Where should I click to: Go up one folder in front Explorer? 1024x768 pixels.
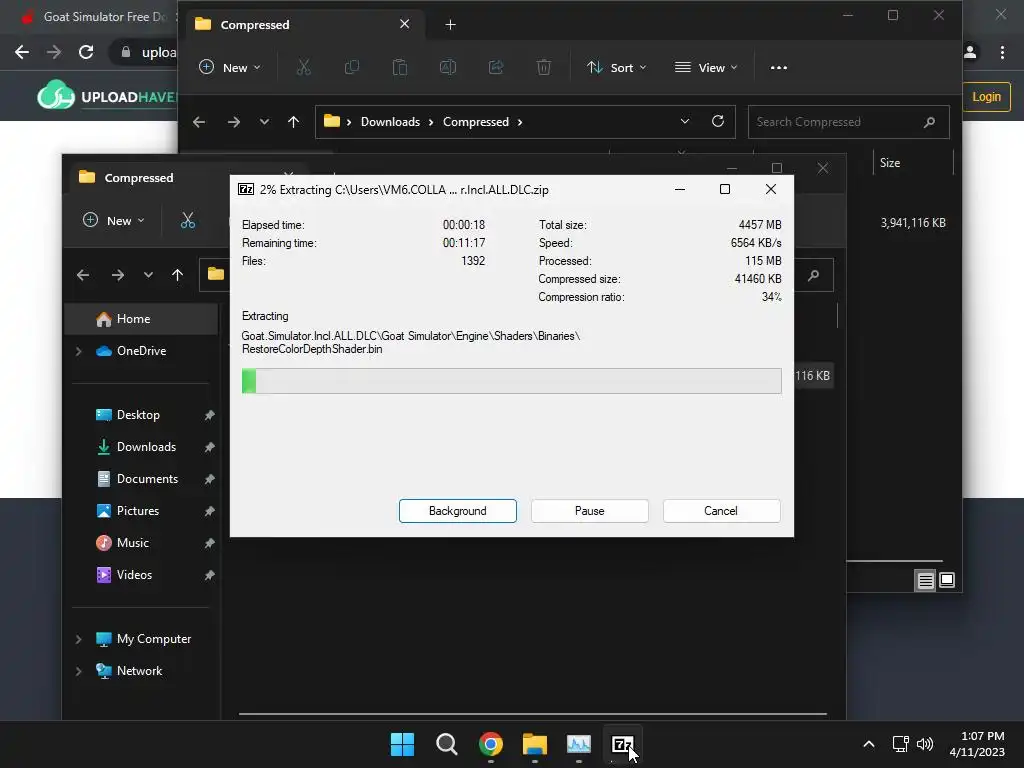click(x=178, y=275)
